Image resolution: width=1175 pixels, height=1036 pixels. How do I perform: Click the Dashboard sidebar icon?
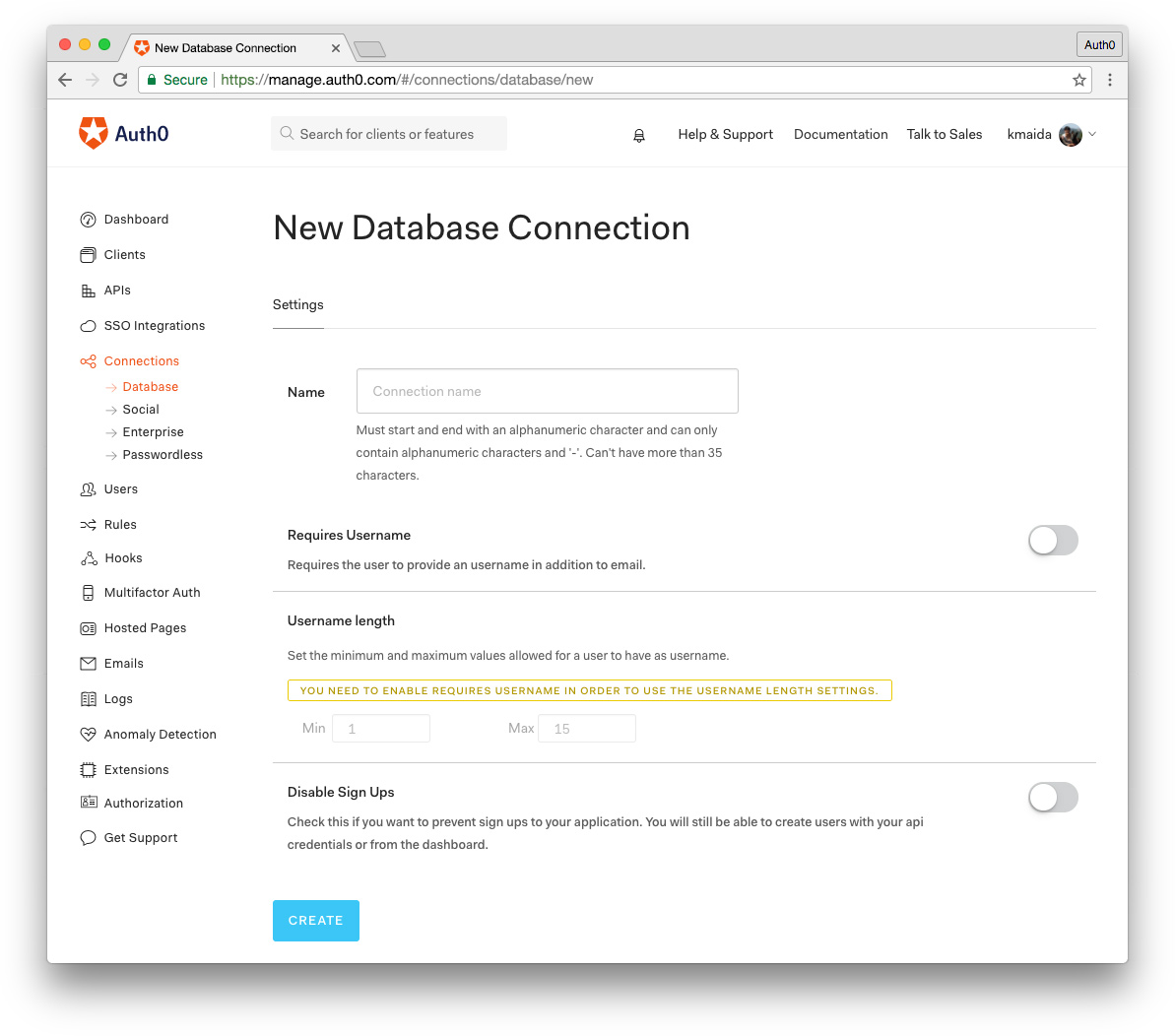tap(88, 220)
